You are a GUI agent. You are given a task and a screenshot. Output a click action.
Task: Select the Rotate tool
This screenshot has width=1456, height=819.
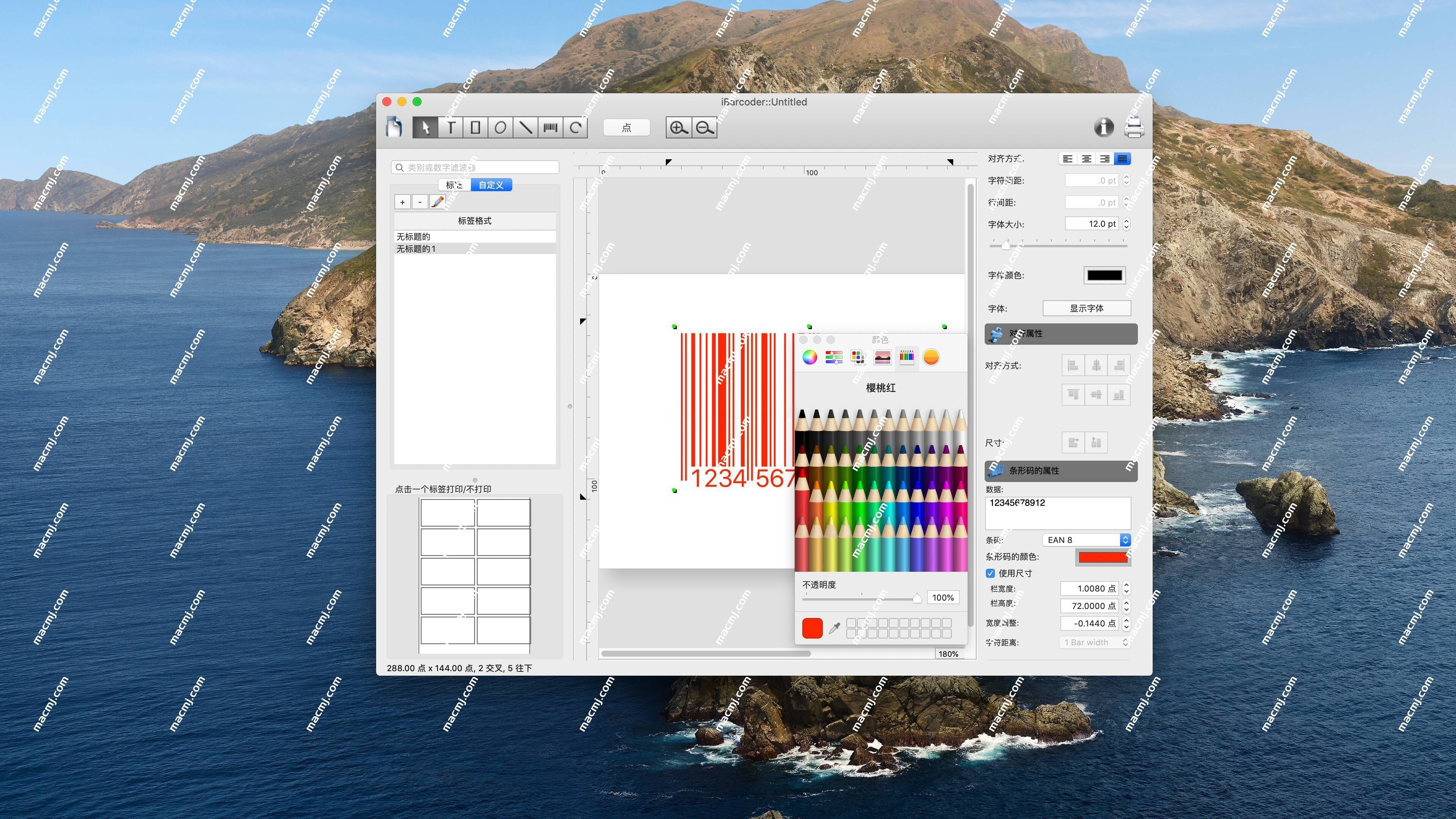pyautogui.click(x=576, y=127)
